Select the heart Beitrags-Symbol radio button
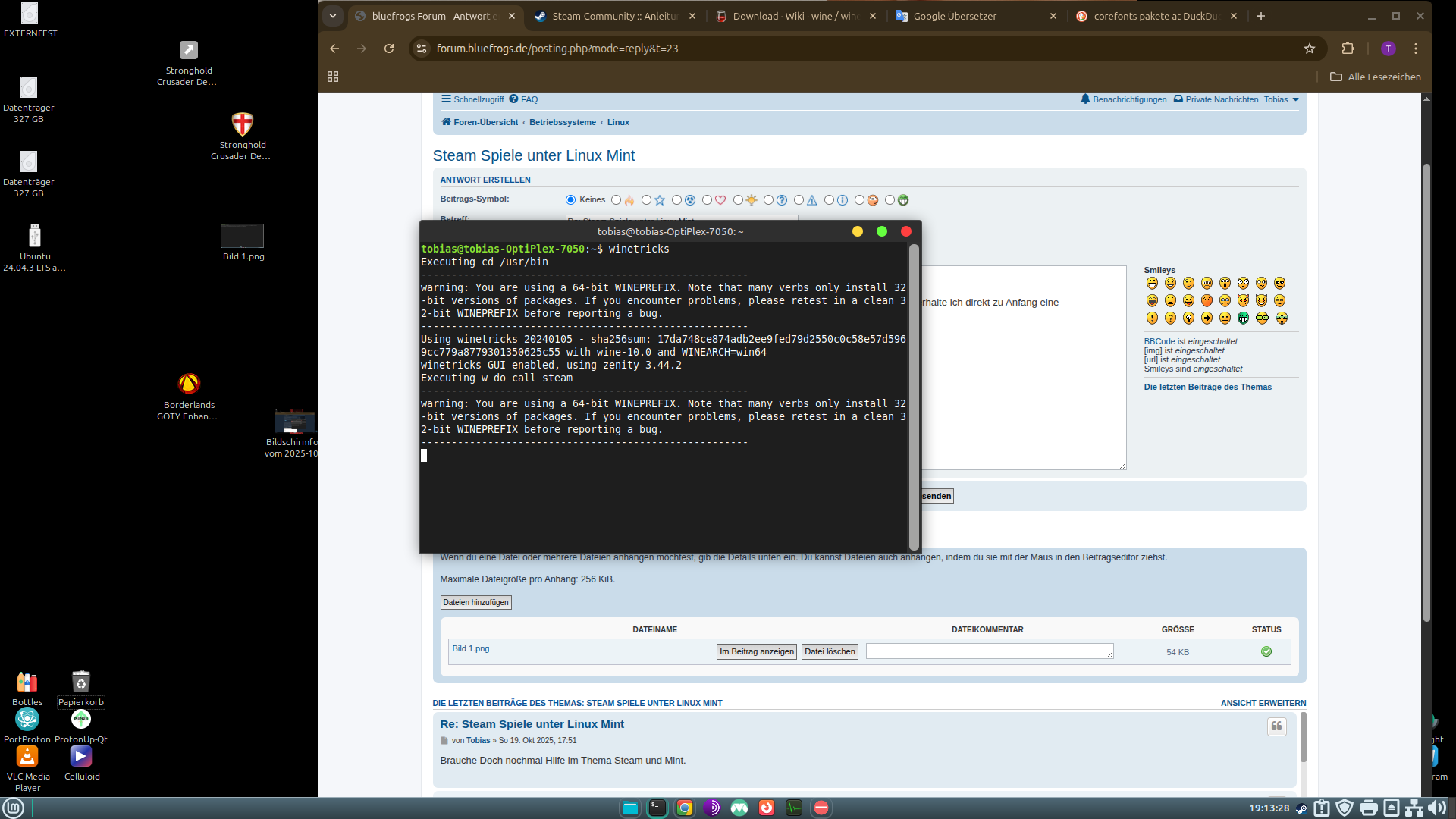The width and height of the screenshot is (1456, 819). coord(708,199)
